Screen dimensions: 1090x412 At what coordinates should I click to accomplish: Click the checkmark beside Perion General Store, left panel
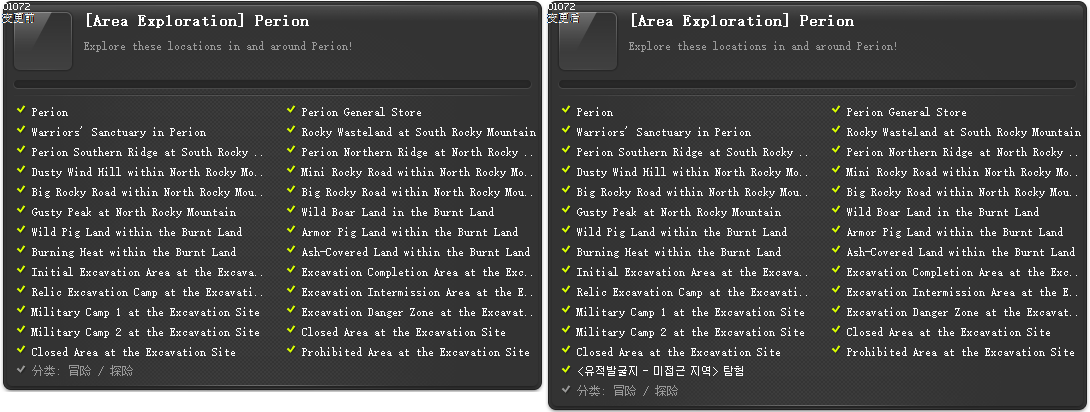pyautogui.click(x=292, y=111)
